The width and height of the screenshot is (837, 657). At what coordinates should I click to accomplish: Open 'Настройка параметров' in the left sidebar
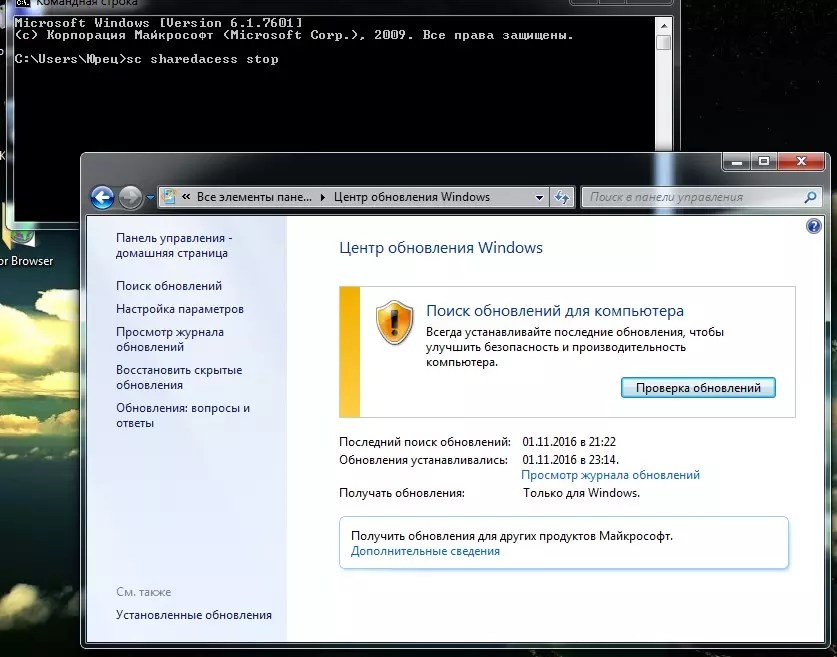pos(180,309)
